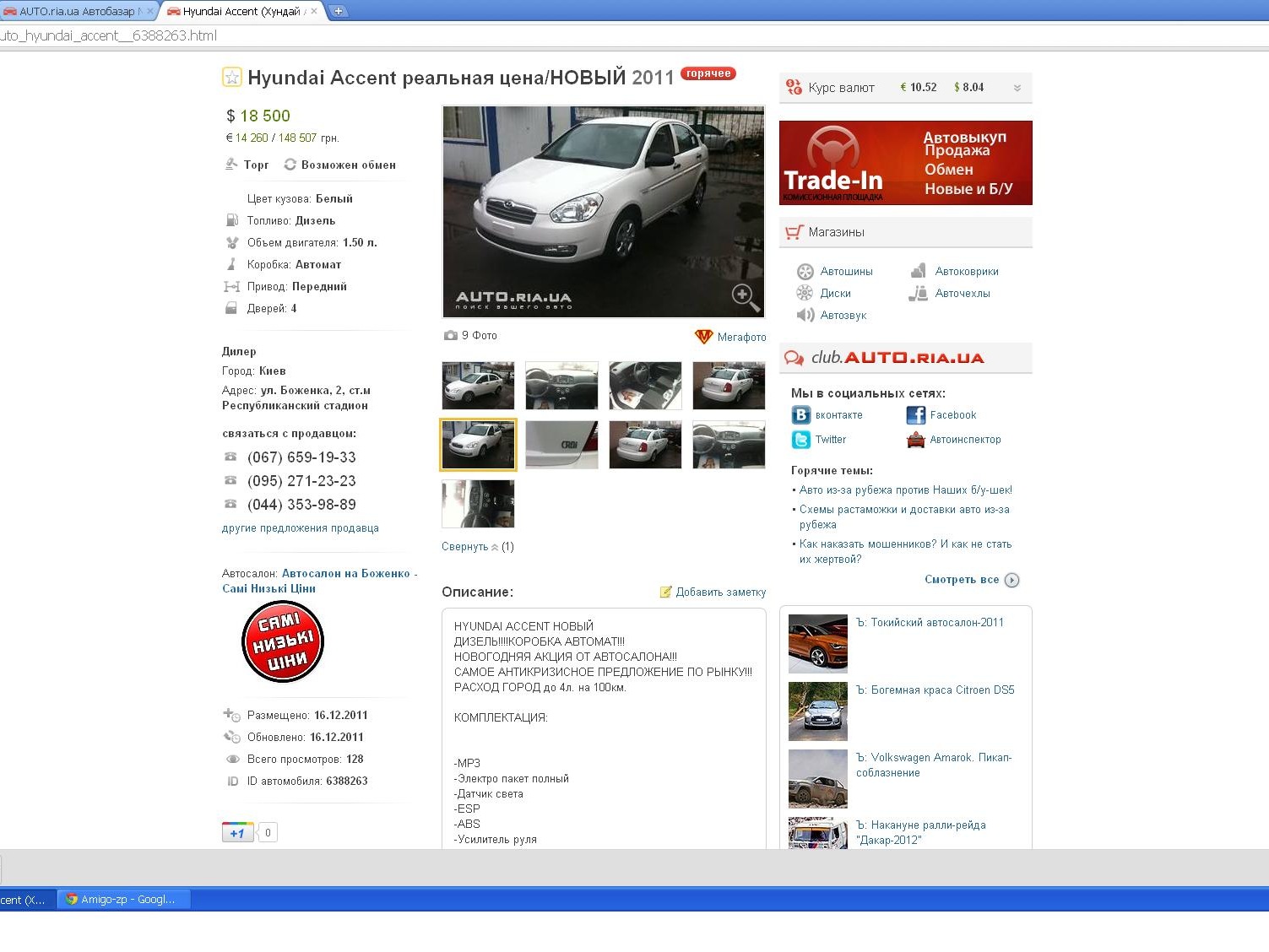
Task: Click the Citroen DS5 article thumbnail
Action: click(x=817, y=711)
